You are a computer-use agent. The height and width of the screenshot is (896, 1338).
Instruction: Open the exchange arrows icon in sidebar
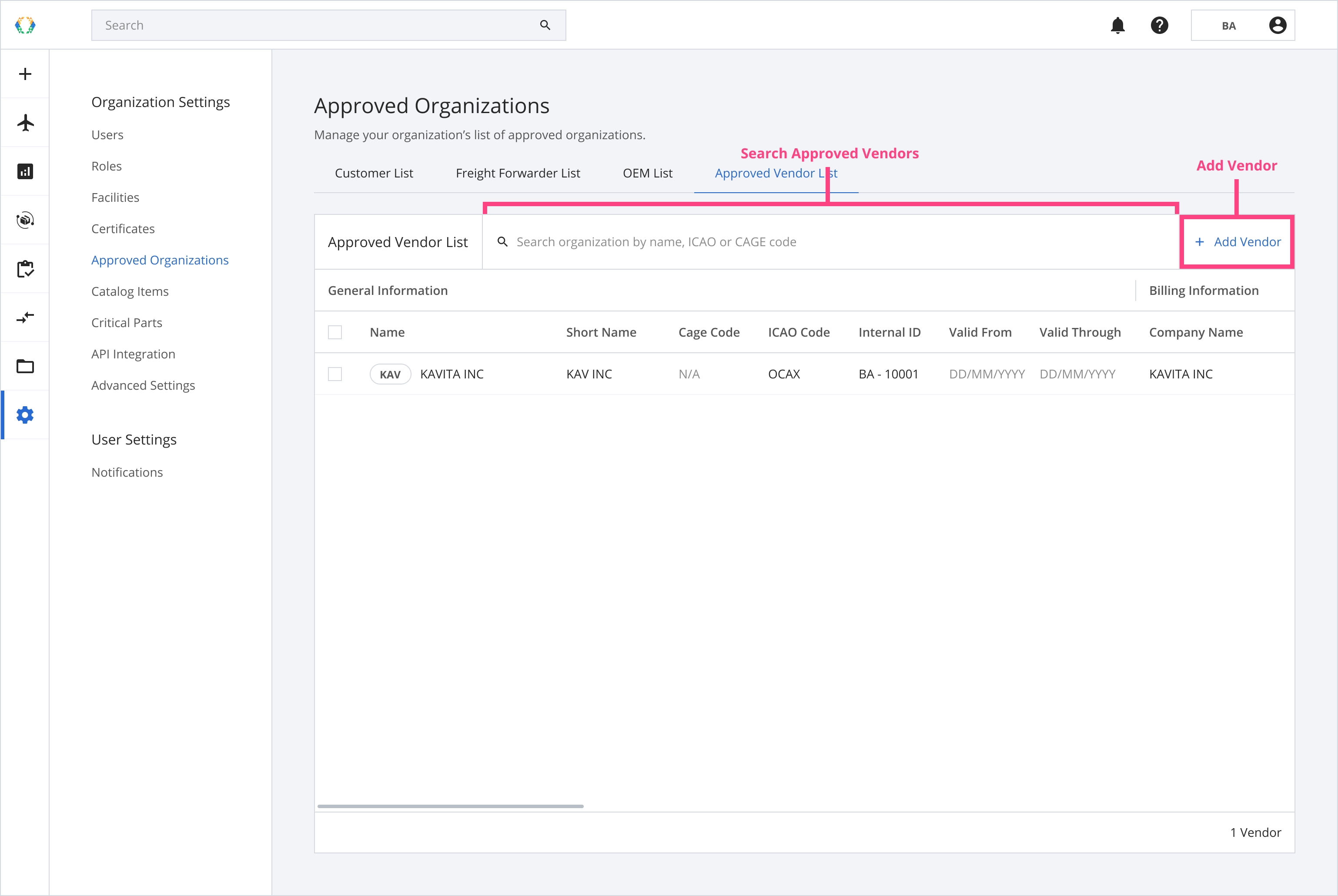(x=25, y=317)
